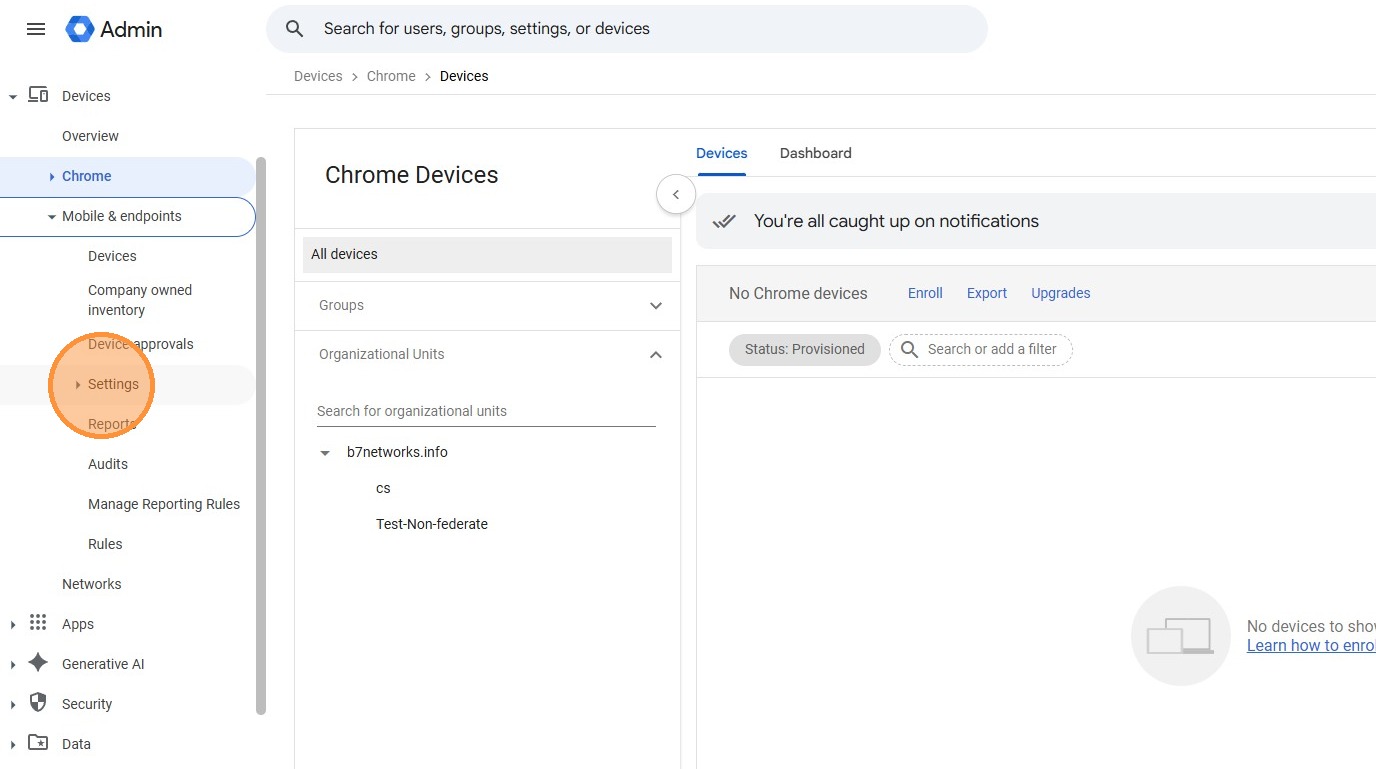Viewport: 1376px width, 769px height.
Task: Open Apps in the sidebar
Action: (77, 624)
